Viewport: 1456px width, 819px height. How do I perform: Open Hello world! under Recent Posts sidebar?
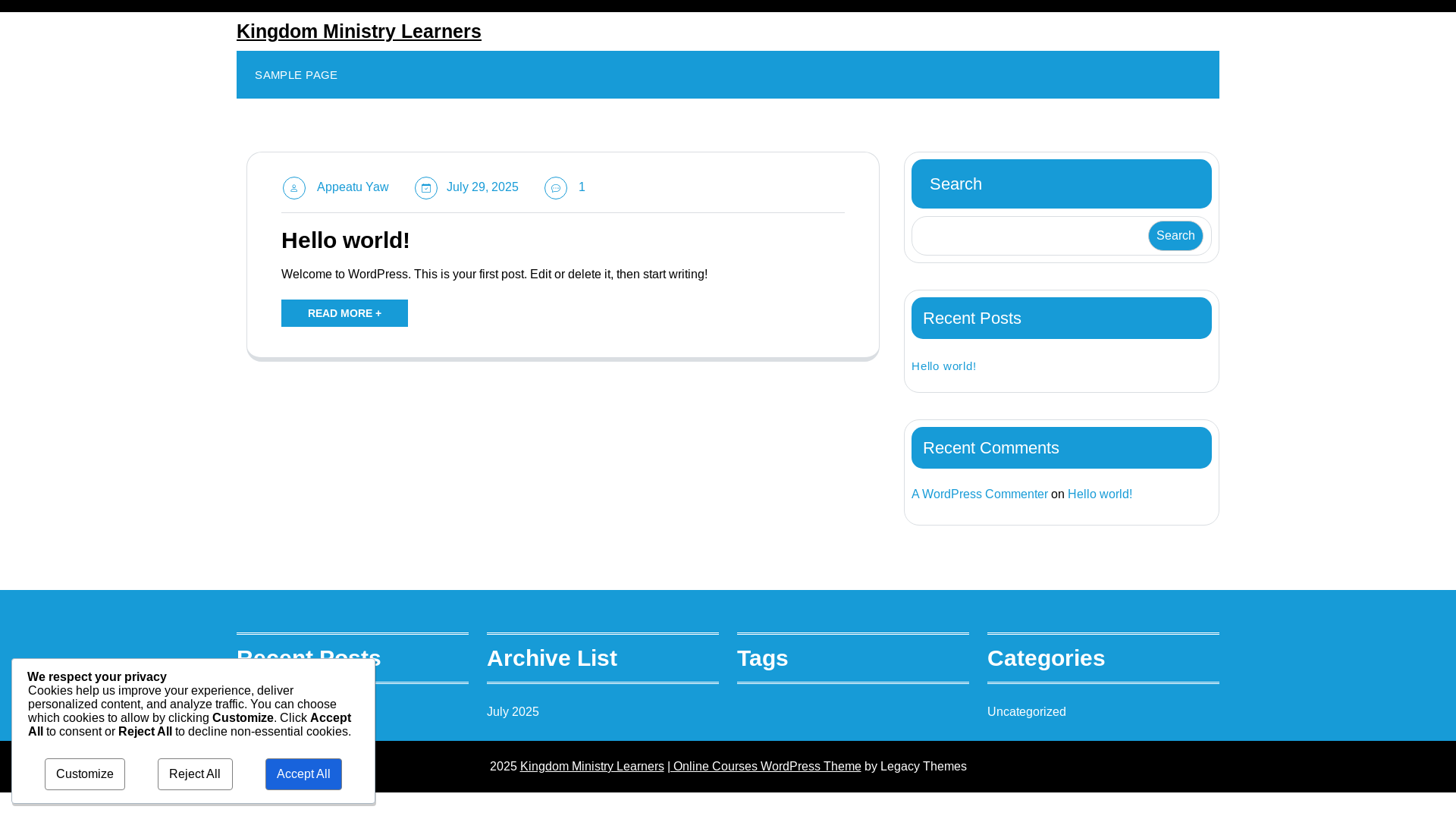coord(943,366)
